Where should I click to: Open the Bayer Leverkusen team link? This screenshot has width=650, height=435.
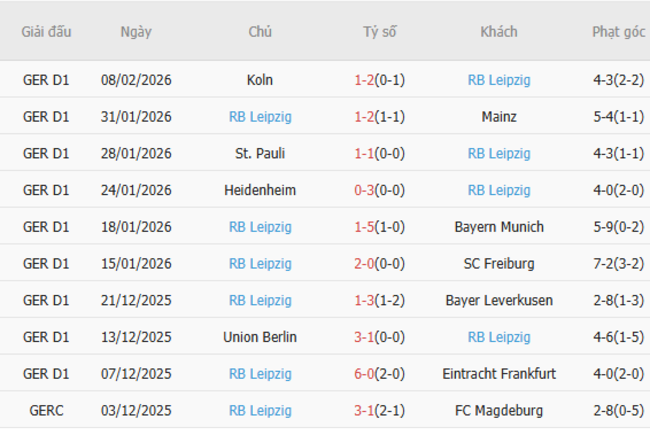(x=498, y=300)
